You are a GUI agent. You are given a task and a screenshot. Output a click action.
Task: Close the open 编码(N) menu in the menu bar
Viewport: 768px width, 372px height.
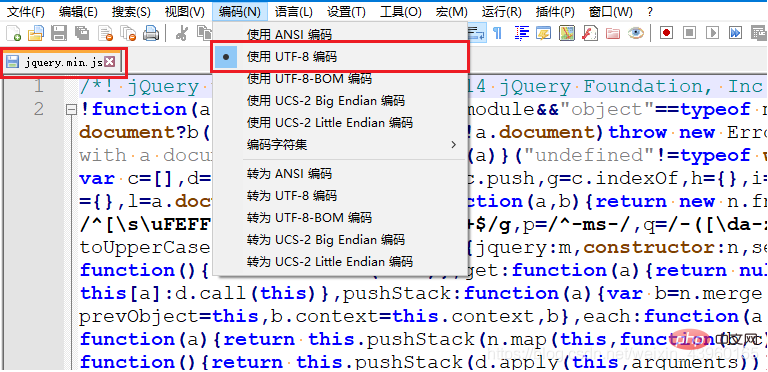coord(240,11)
